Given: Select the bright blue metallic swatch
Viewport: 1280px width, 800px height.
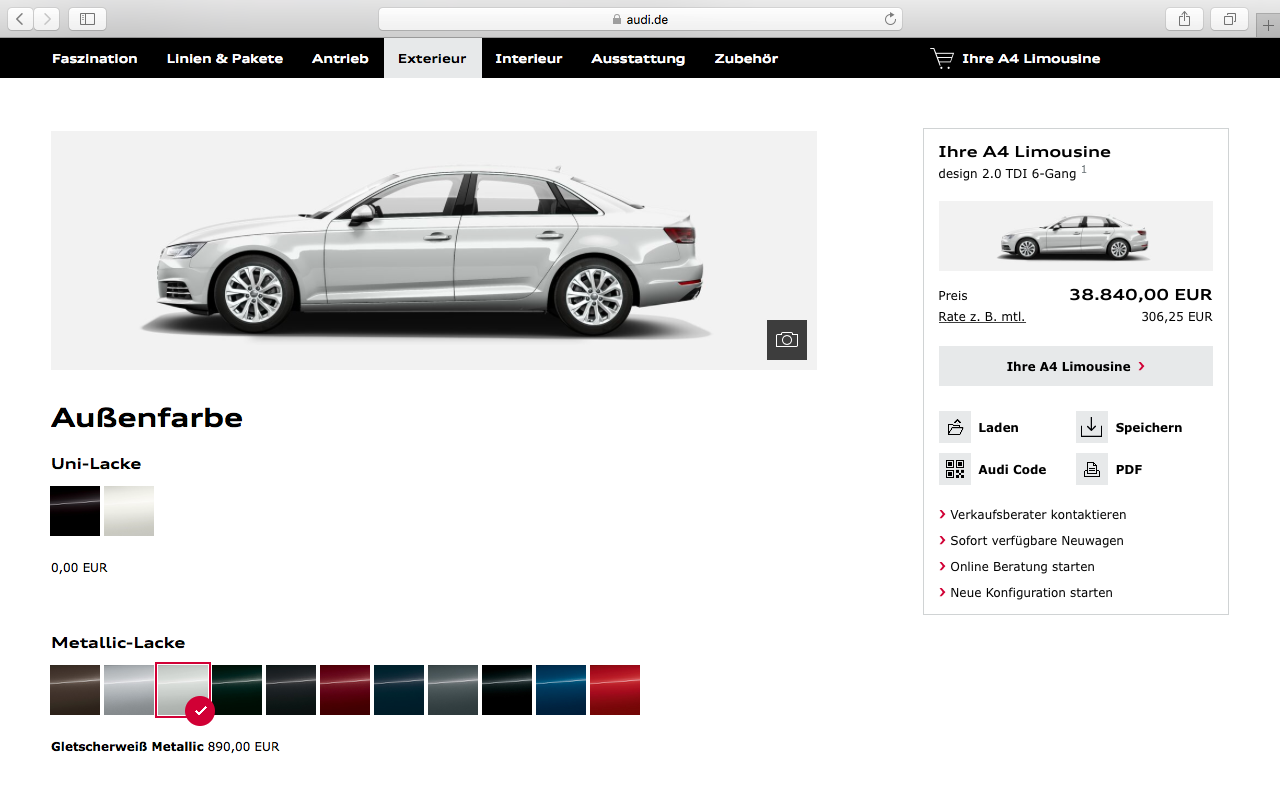Looking at the screenshot, I should [x=561, y=690].
